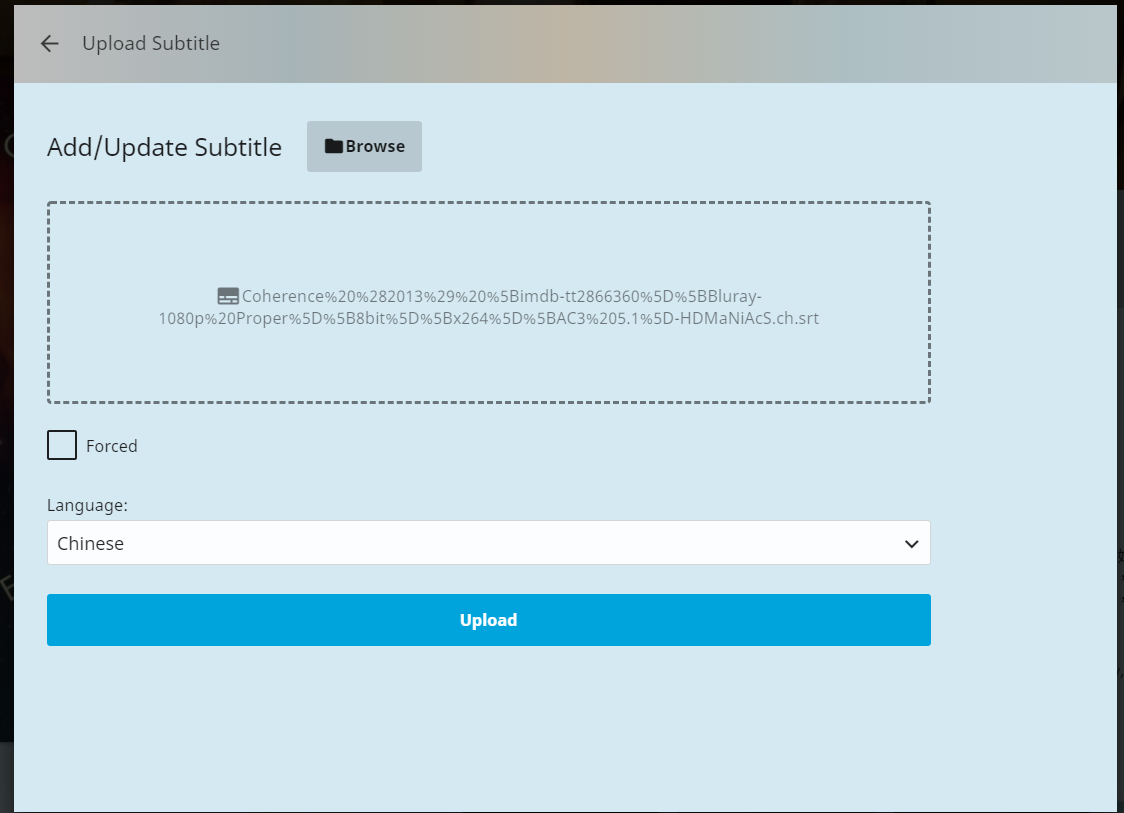Click the caption icon preceding the Coherence filename
Screen dimensions: 1124x813
click(228, 295)
